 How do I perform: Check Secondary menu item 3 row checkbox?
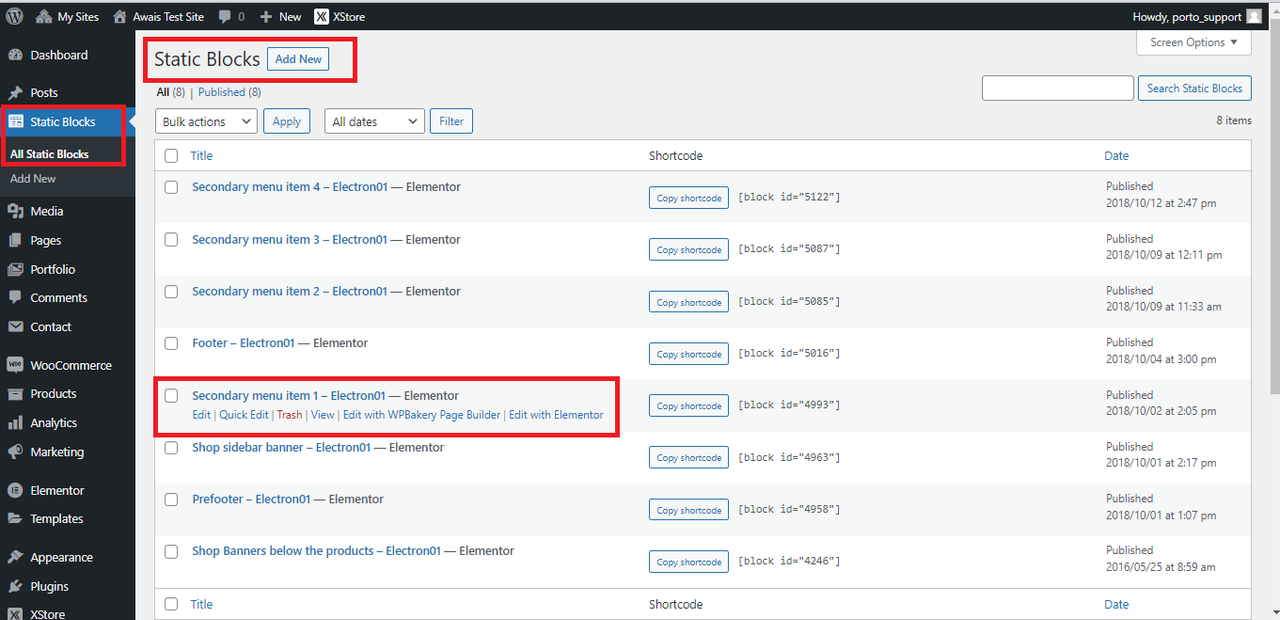pos(171,240)
